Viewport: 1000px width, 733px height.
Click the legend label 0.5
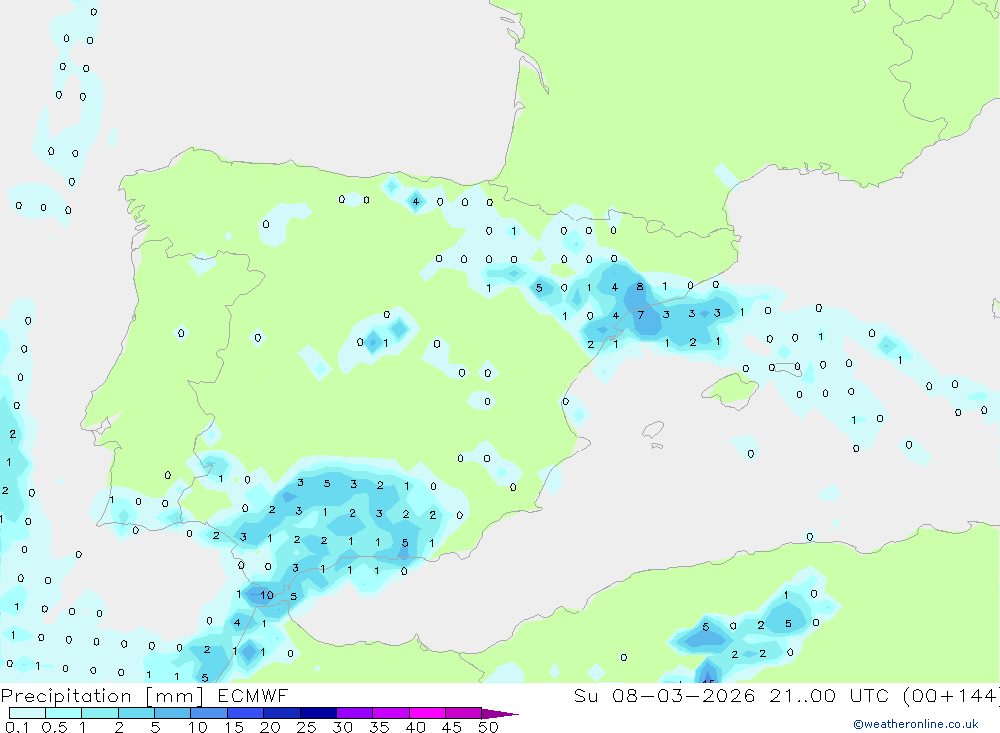pyautogui.click(x=54, y=727)
